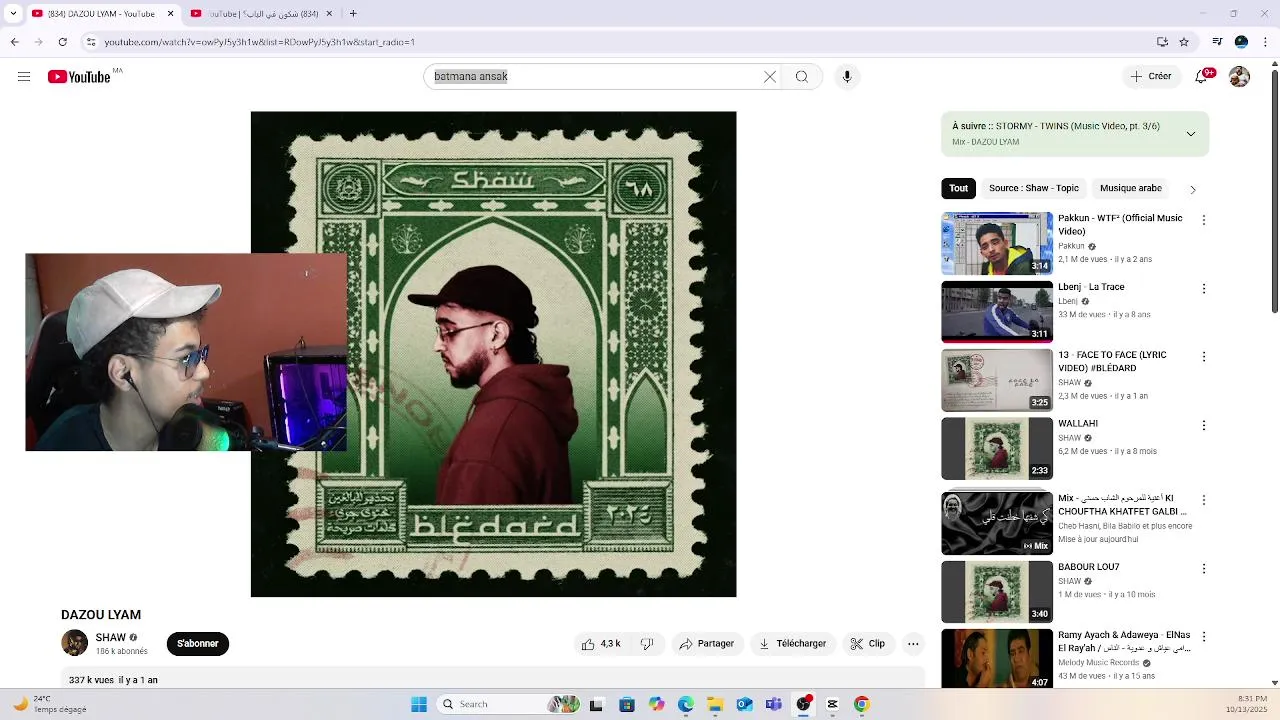Start voice search with microphone
This screenshot has width=1280, height=720.
click(847, 77)
